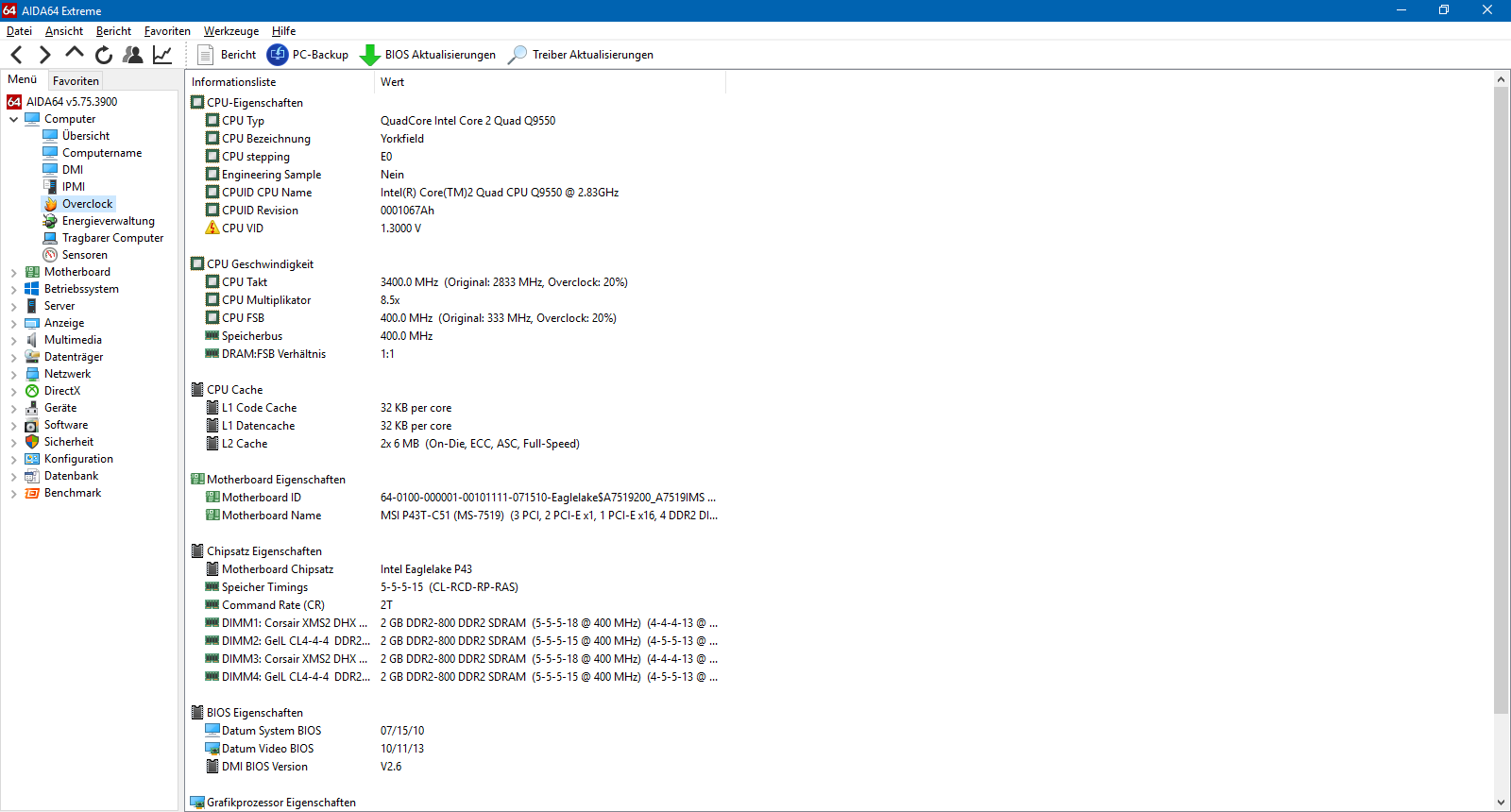
Task: Click the Betriebssystem Windows logo icon
Action: click(x=32, y=289)
